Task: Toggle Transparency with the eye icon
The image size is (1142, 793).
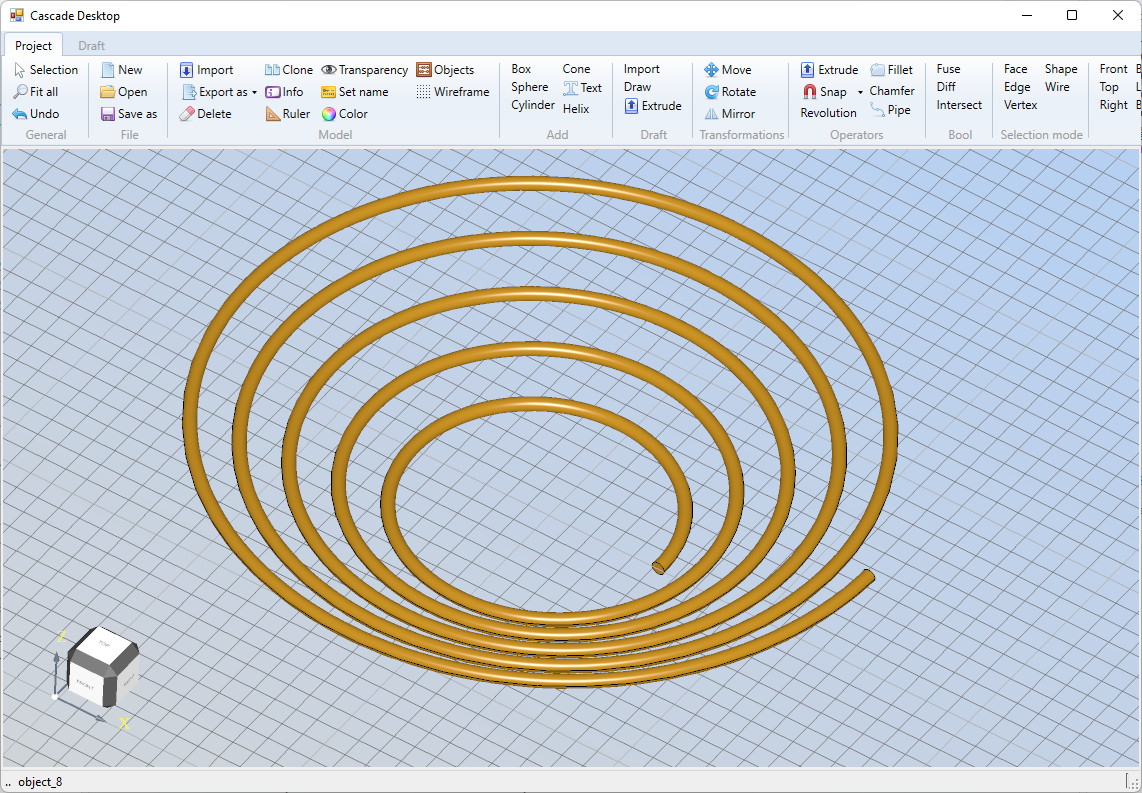Action: (328, 70)
